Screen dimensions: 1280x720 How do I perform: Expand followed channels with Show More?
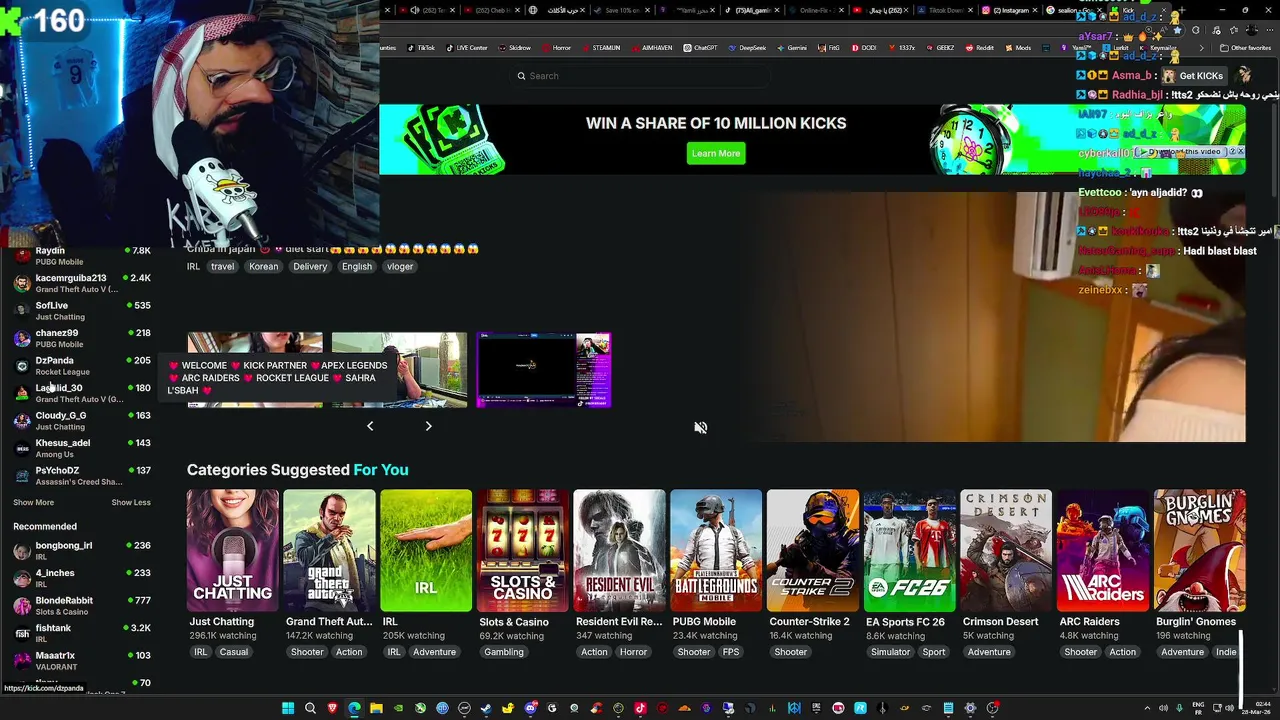[33, 503]
